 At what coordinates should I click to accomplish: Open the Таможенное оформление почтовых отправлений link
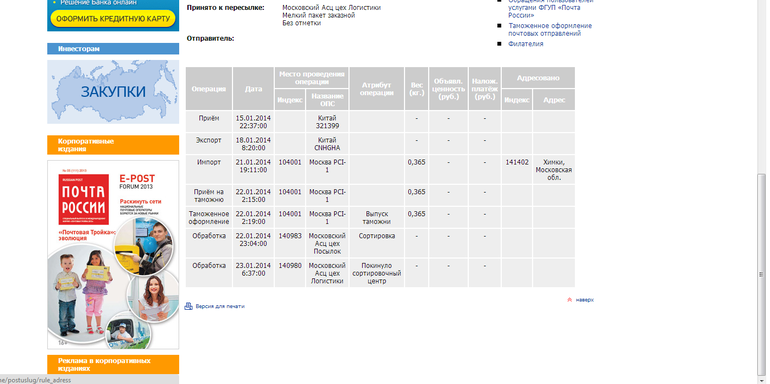tap(550, 29)
